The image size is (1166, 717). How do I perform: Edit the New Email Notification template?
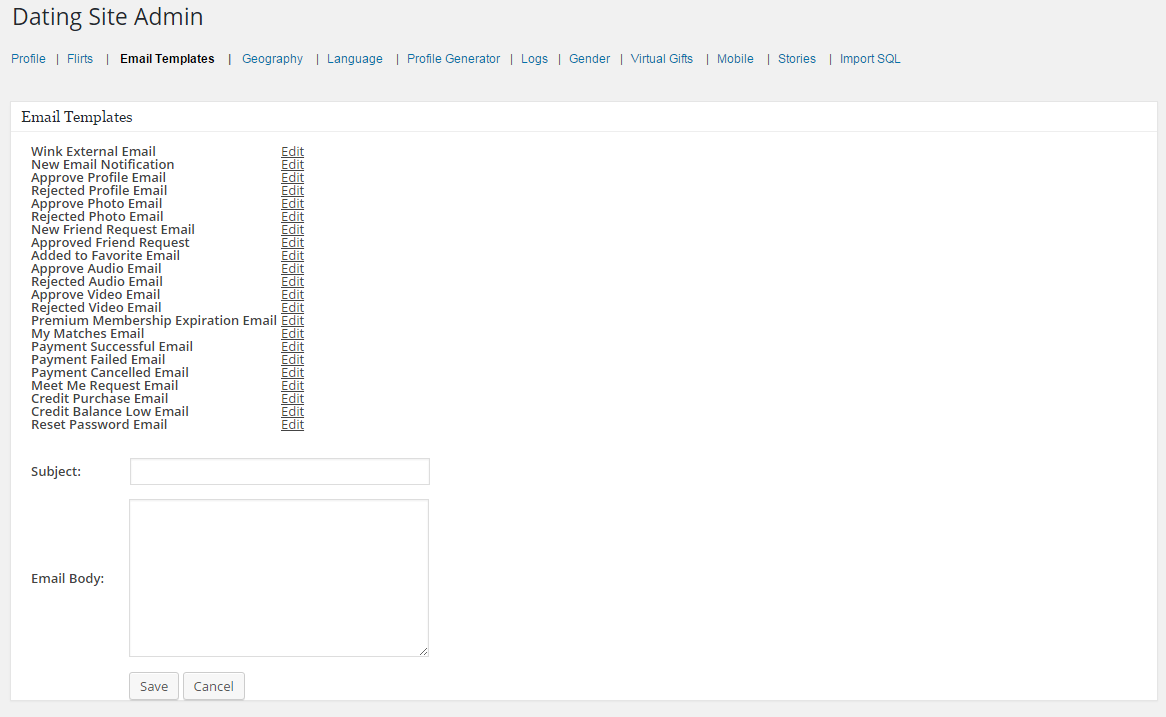tap(292, 164)
